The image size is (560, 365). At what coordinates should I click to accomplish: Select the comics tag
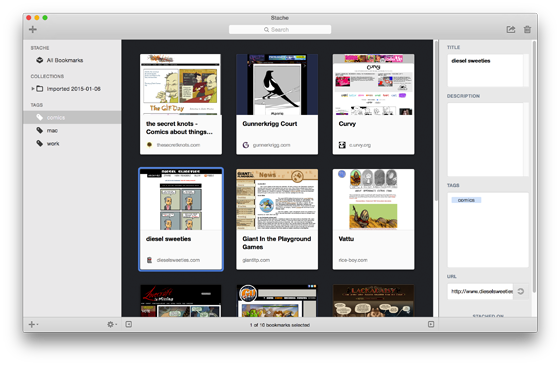(x=72, y=118)
